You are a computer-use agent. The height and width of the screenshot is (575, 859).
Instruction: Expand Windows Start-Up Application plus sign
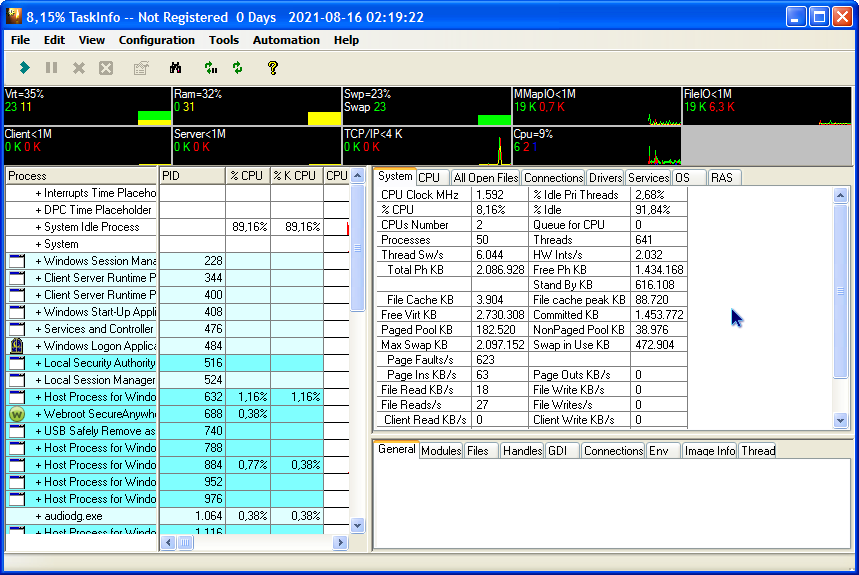click(38, 312)
